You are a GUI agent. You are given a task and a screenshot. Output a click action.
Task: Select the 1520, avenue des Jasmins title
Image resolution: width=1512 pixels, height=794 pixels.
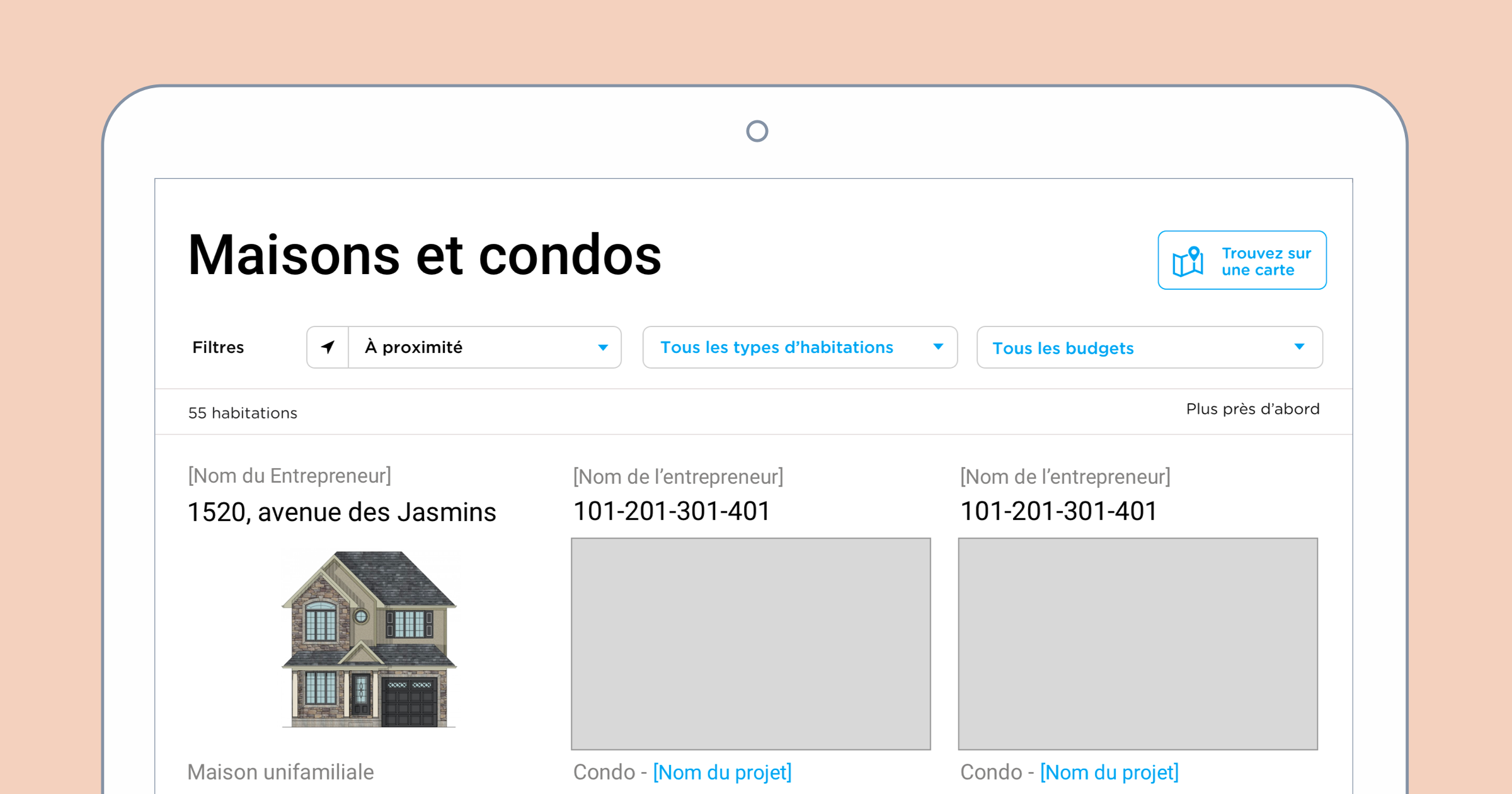(x=342, y=512)
